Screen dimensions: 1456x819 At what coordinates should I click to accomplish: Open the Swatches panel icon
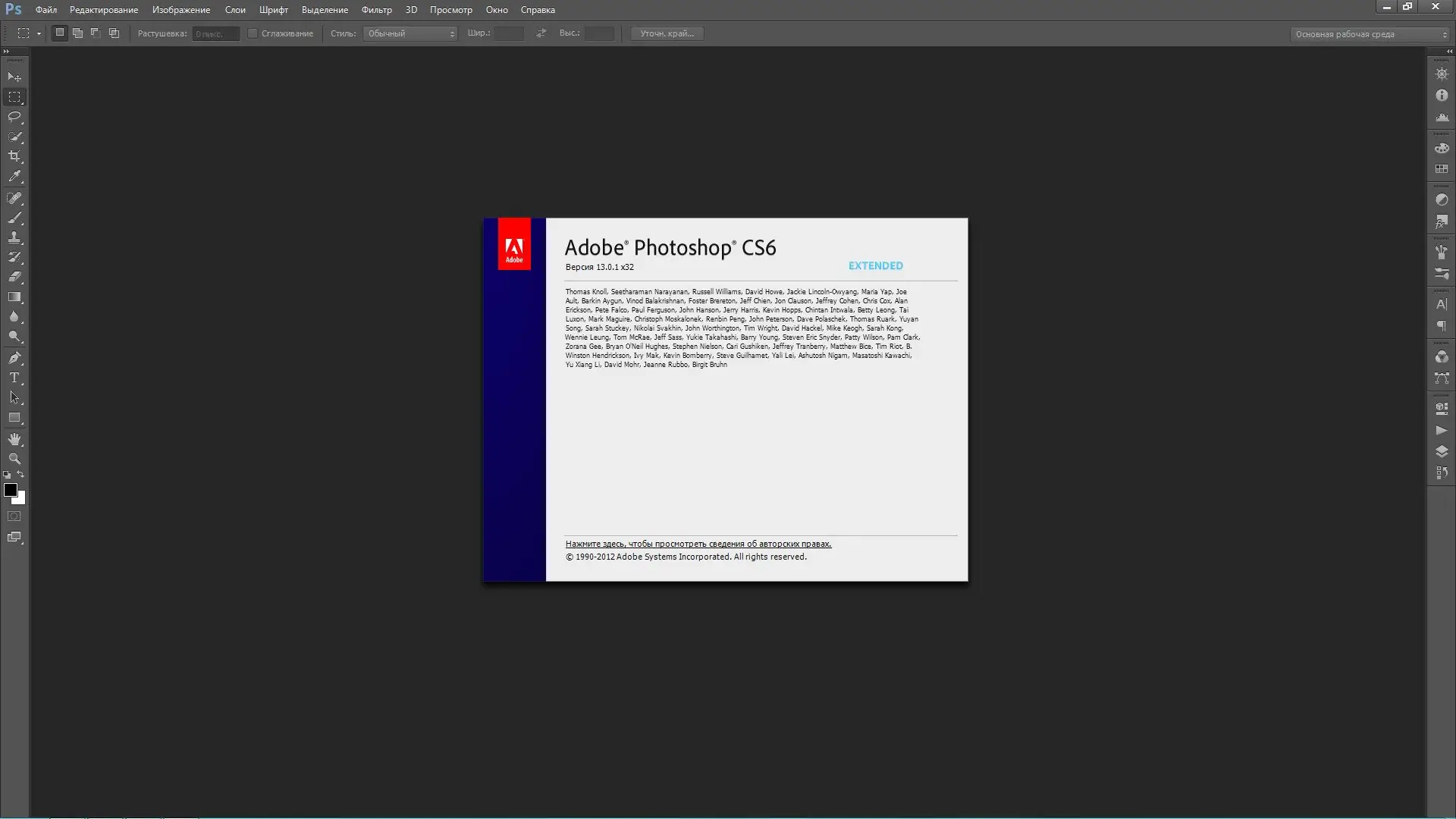[1442, 169]
